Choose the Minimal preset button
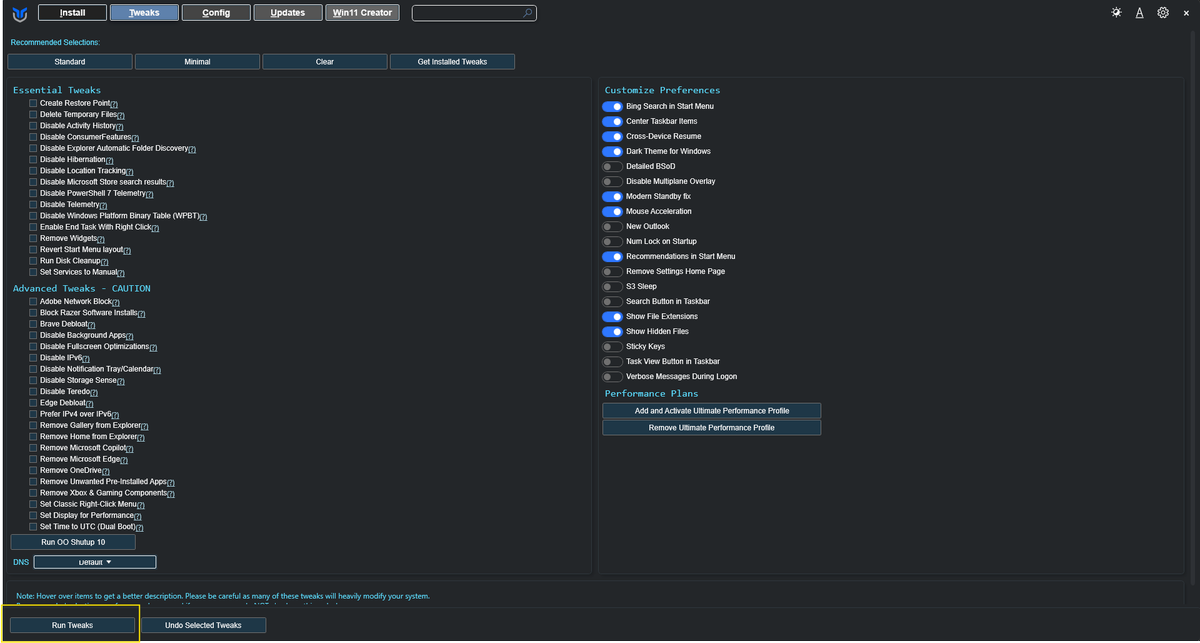Screen dimensions: 1200x643 tap(197, 62)
